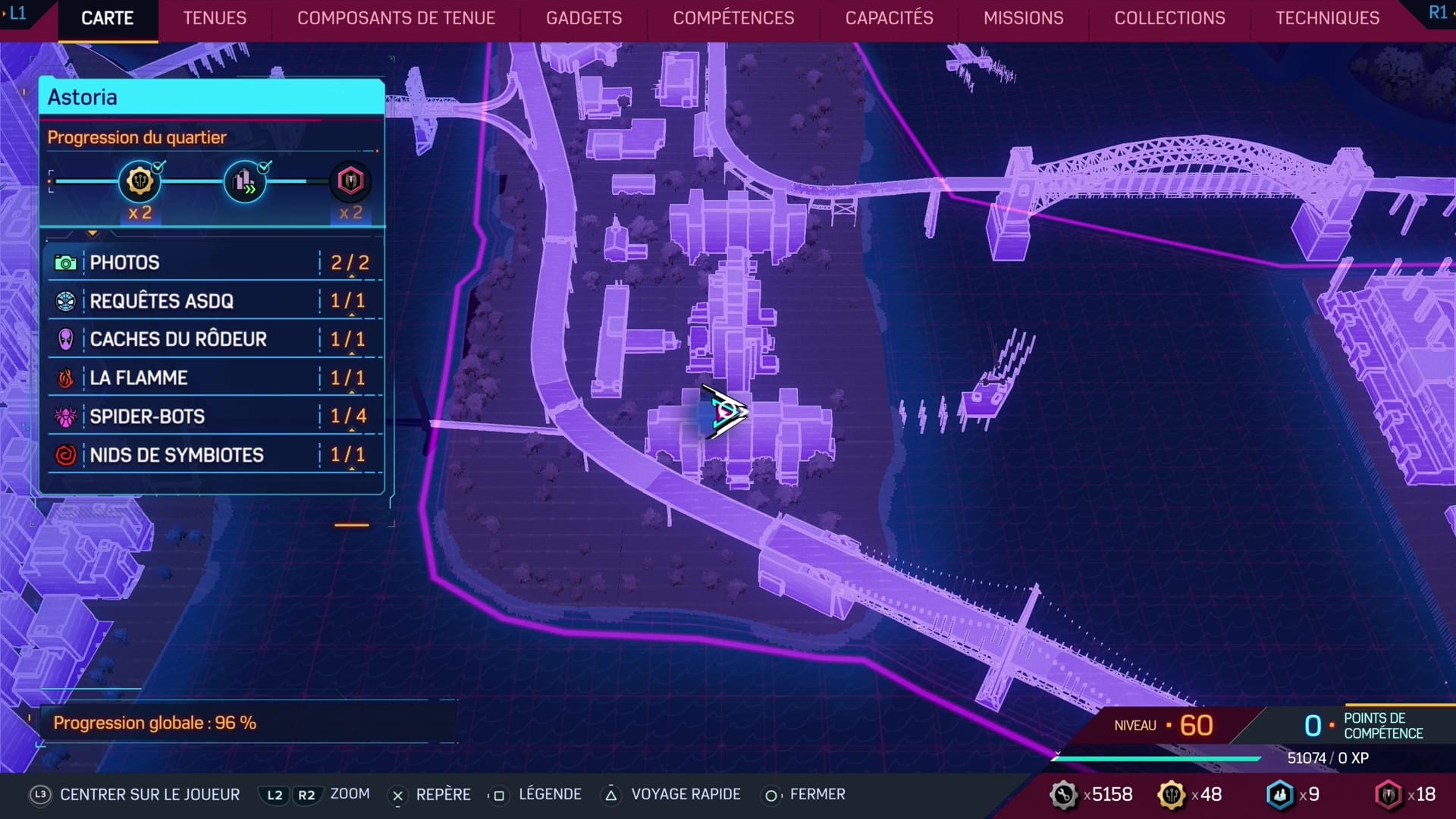Click the L2 zoom button icon
Viewport: 1456px width, 819px height.
(275, 795)
